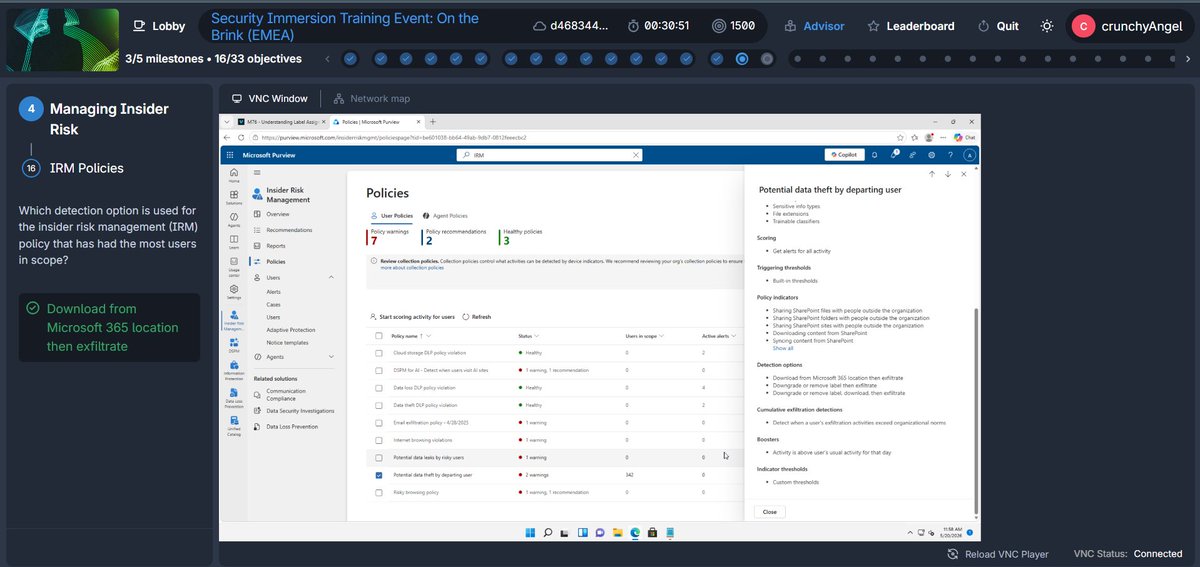Open DSPM in left rail
The width and height of the screenshot is (1200, 567).
[x=233, y=346]
